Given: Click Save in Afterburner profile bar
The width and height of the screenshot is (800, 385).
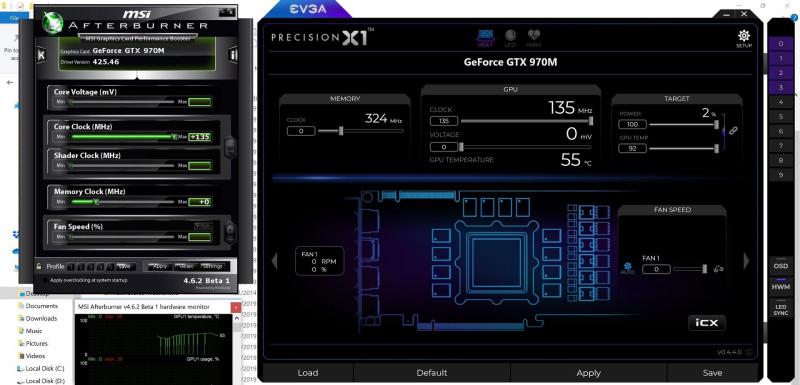Looking at the screenshot, I should 125,266.
